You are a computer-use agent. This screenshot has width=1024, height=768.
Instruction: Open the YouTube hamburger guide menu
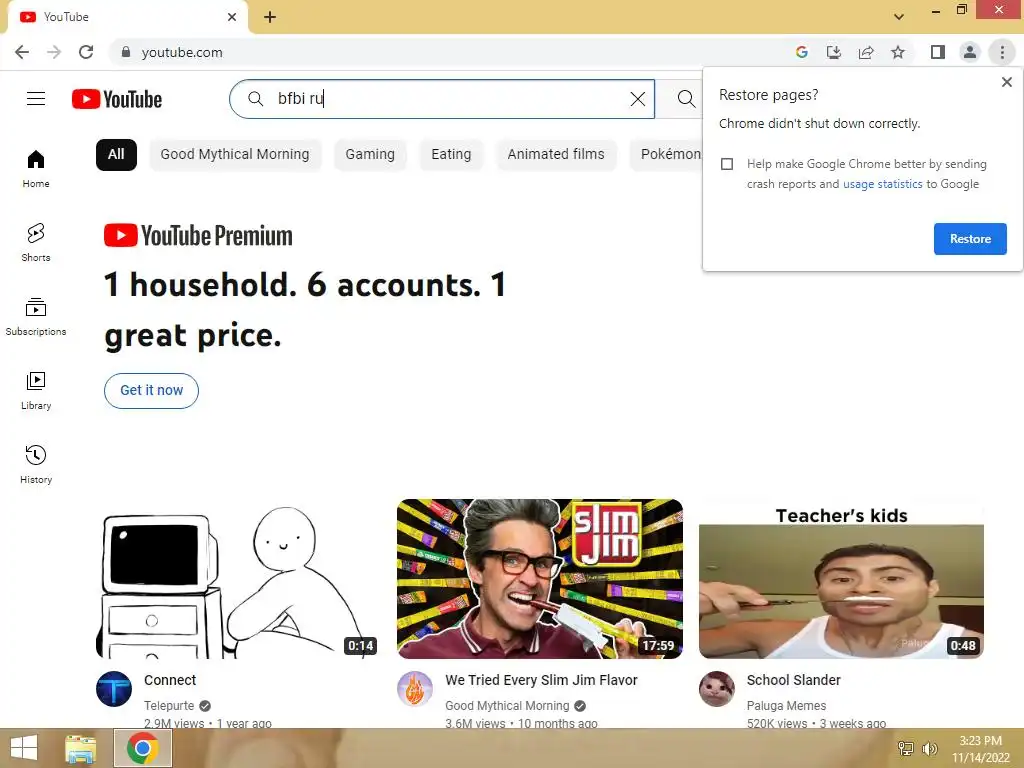pos(36,99)
